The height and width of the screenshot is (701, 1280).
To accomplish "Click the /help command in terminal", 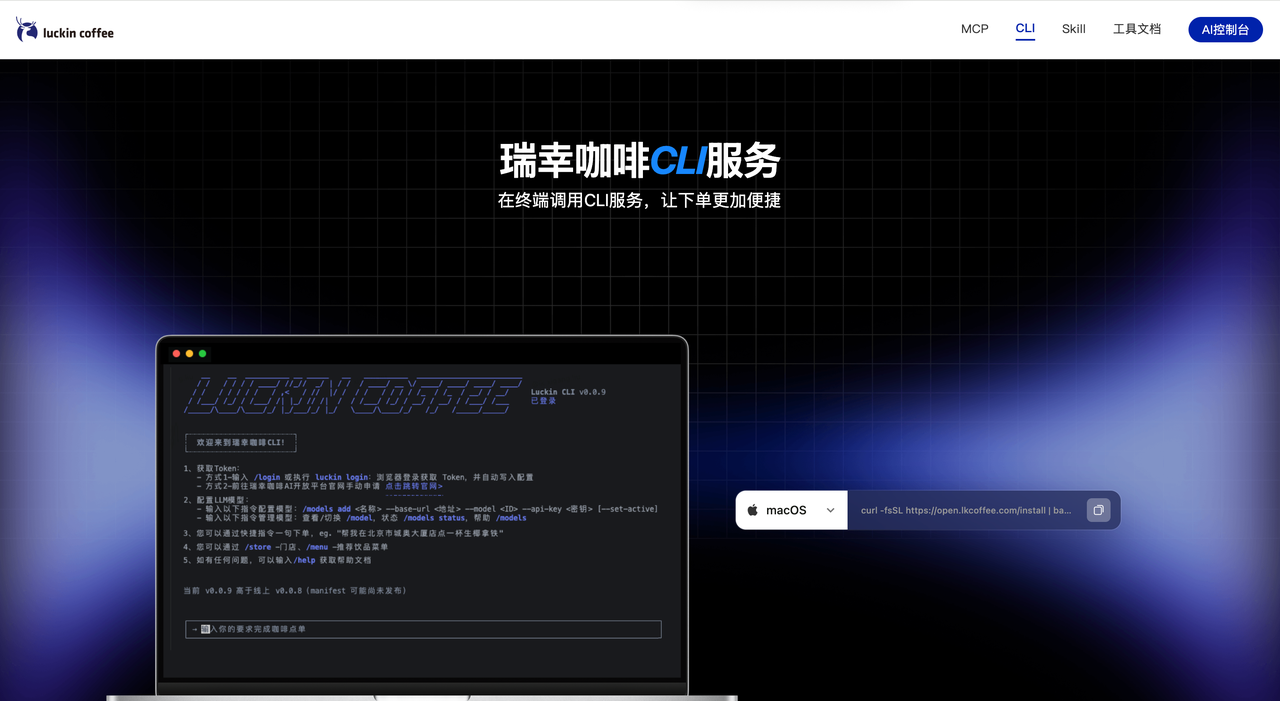I will [x=304, y=560].
